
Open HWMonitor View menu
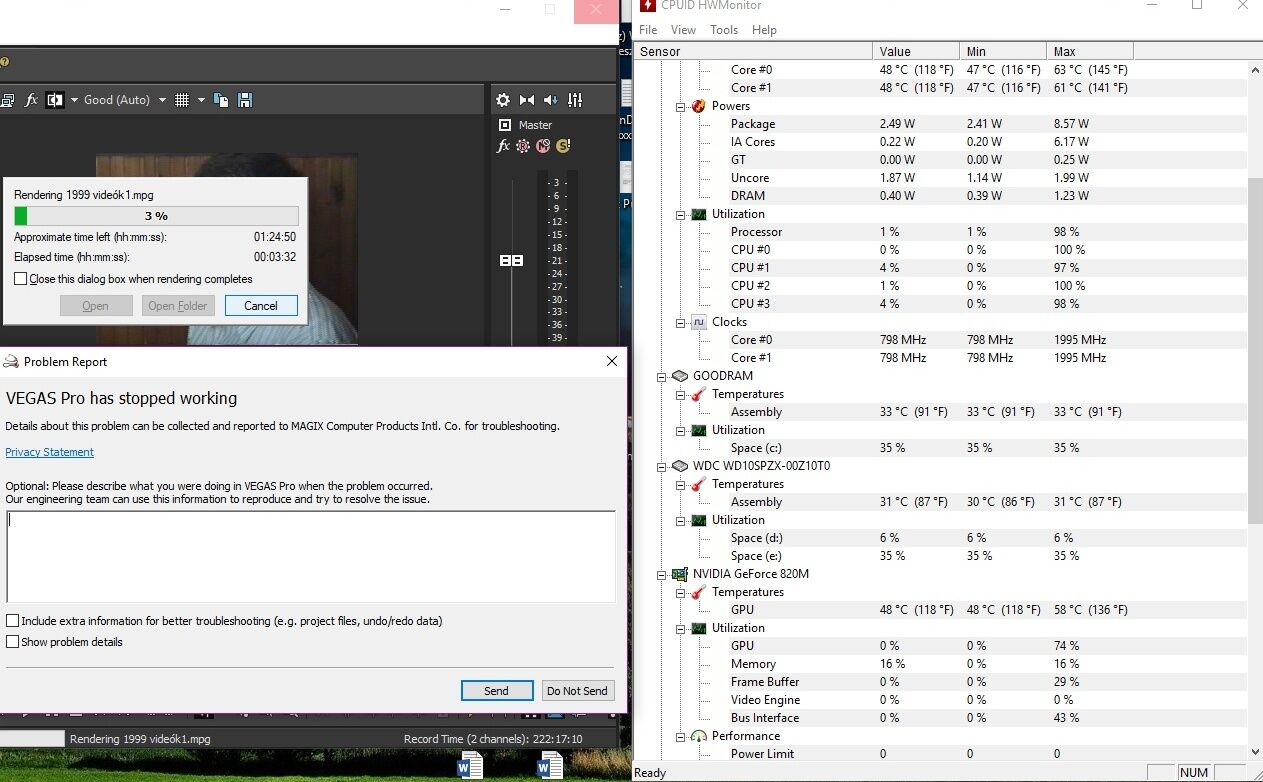point(684,30)
